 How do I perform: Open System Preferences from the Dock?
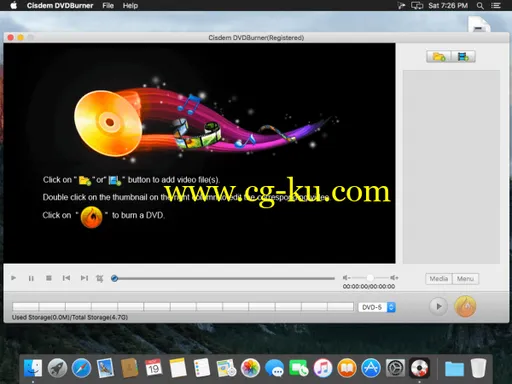(395, 368)
